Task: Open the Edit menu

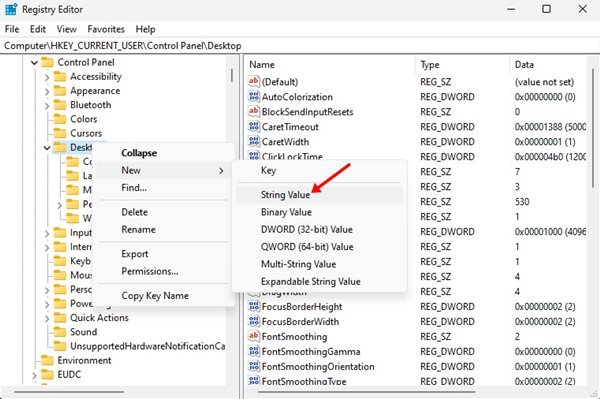Action: click(38, 29)
